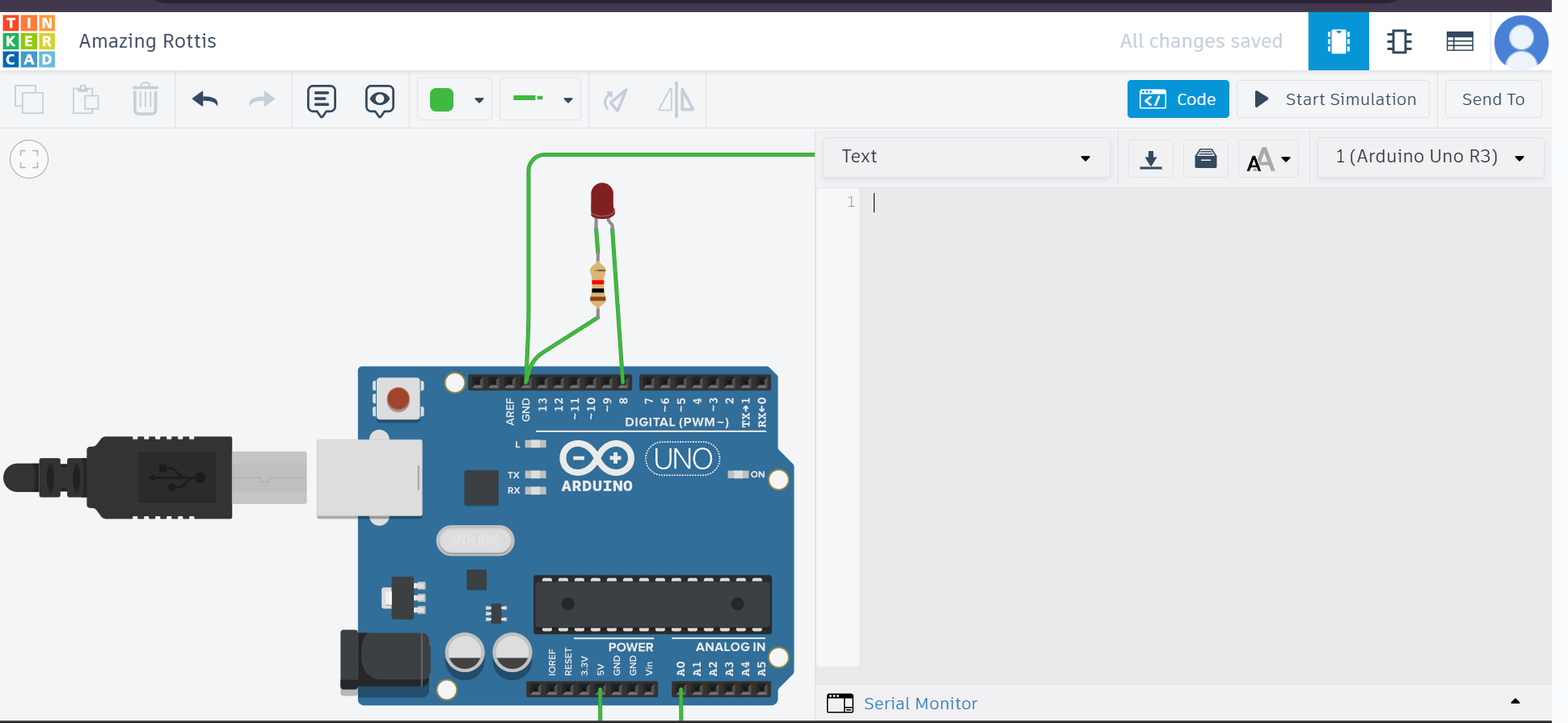The width and height of the screenshot is (1568, 723).
Task: Click the Zoom to fit icon
Action: tap(29, 159)
